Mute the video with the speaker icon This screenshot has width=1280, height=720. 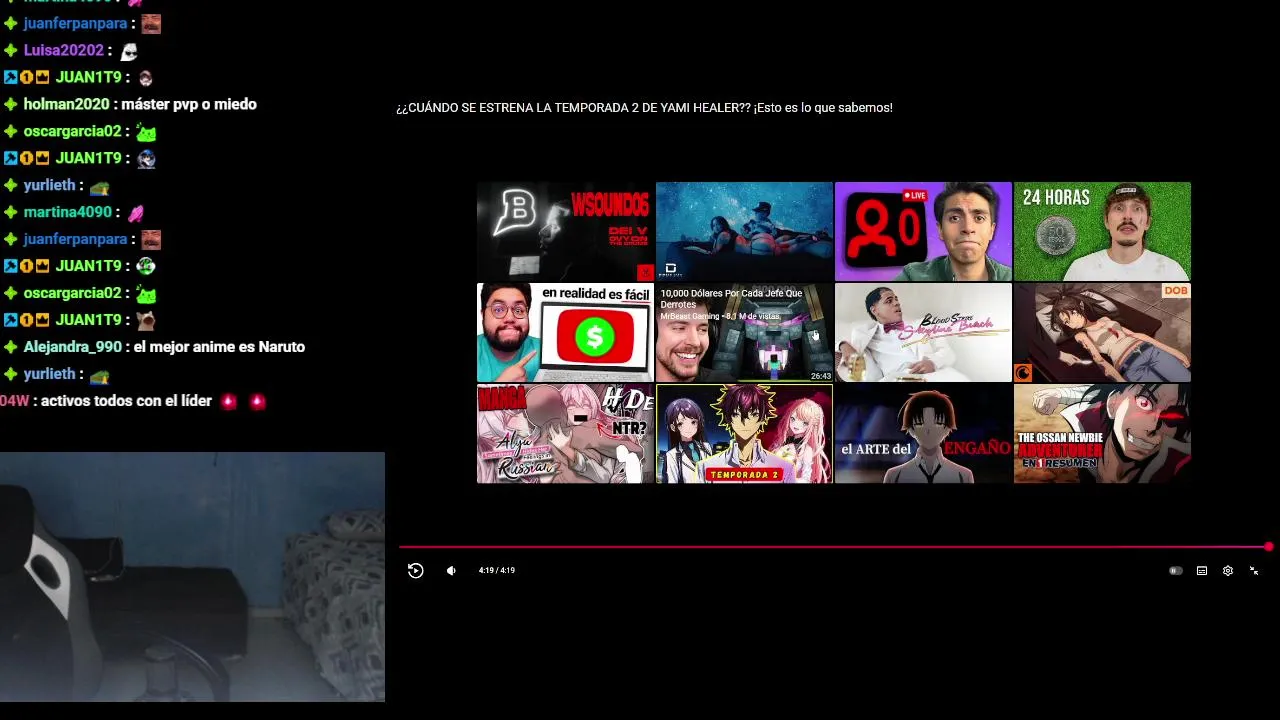[451, 571]
